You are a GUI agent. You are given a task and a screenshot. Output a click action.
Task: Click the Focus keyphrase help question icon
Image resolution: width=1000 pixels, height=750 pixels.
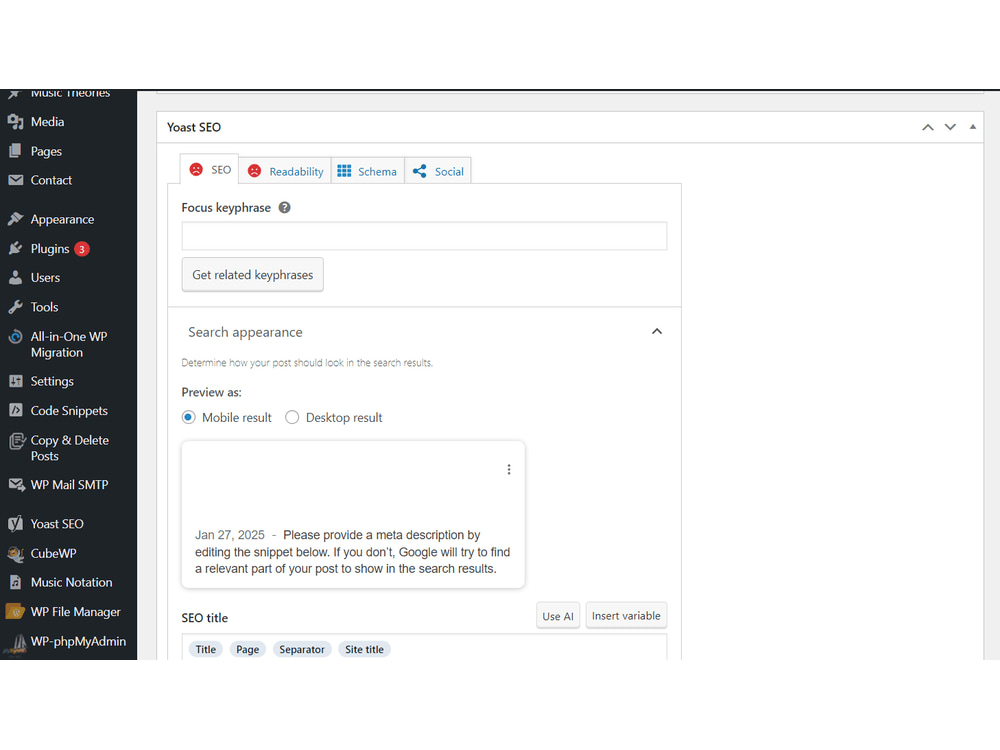point(284,207)
